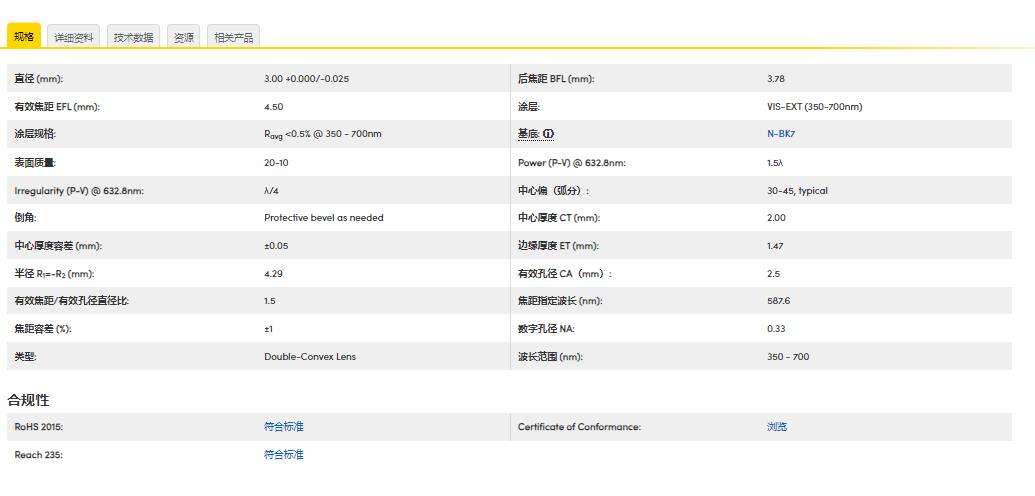The width and height of the screenshot is (1035, 496).
Task: Show the 相关产品 tab
Action: 234,37
